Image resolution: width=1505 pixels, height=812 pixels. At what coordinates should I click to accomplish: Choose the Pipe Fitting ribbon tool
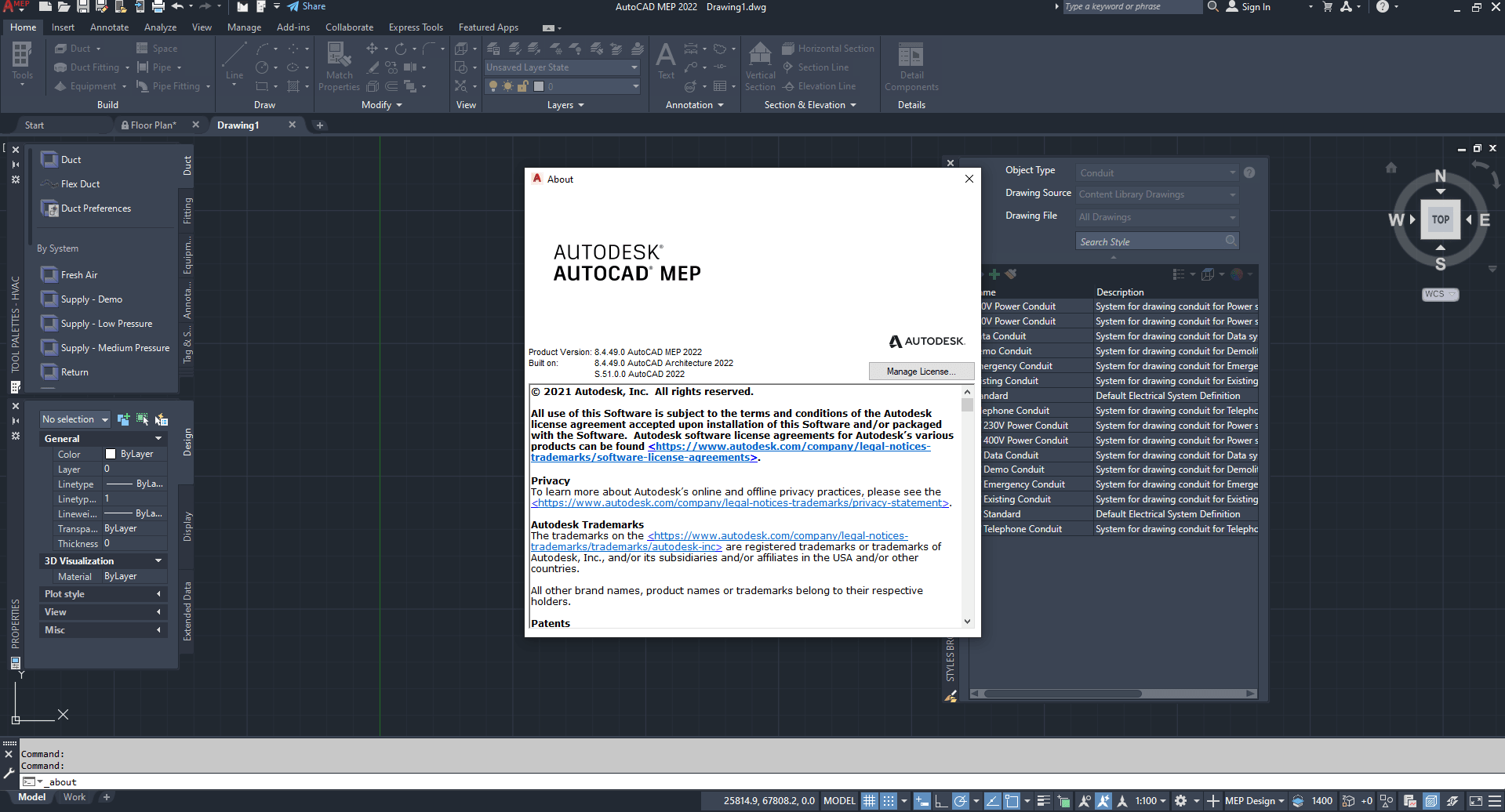point(169,86)
